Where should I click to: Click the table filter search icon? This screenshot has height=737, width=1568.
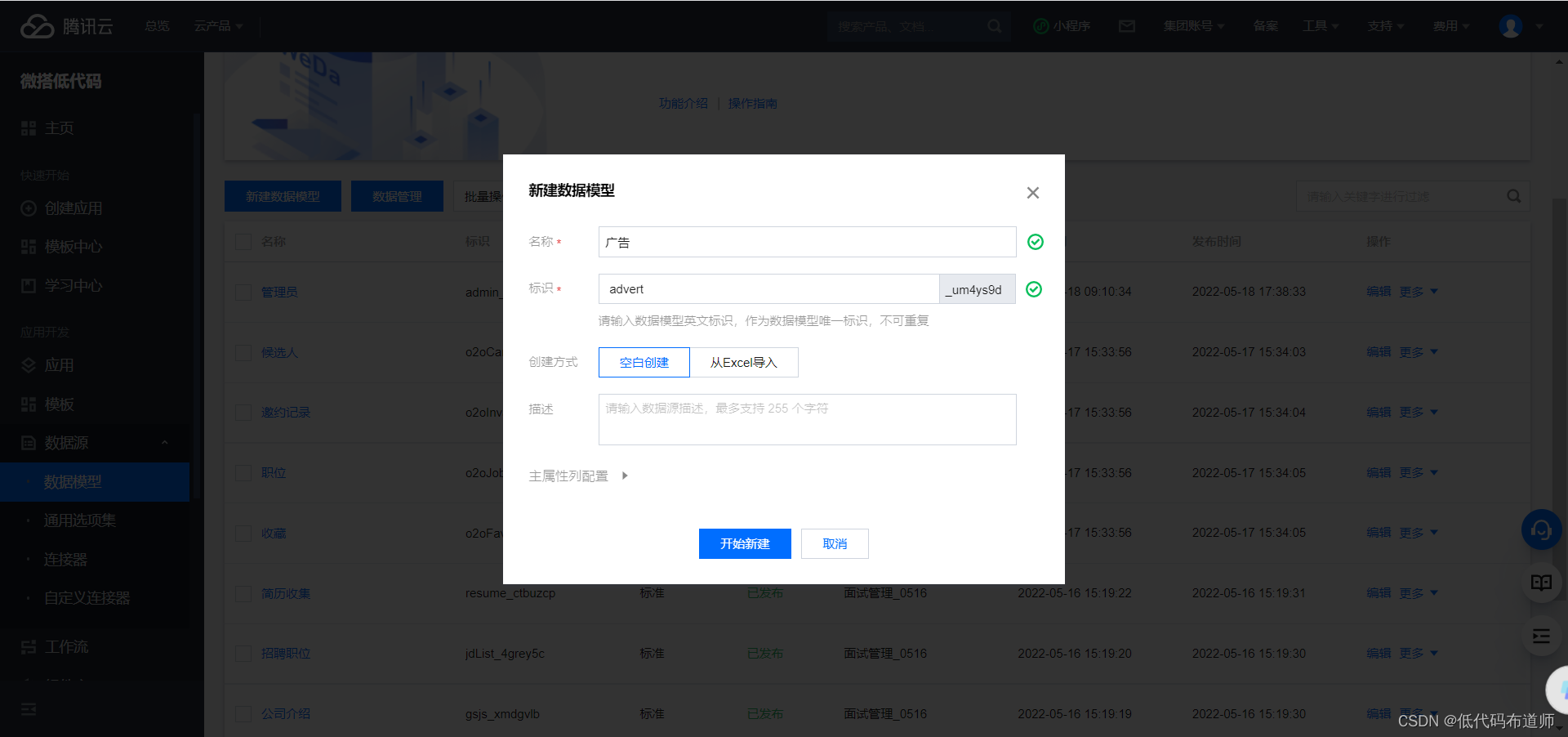pos(1513,196)
